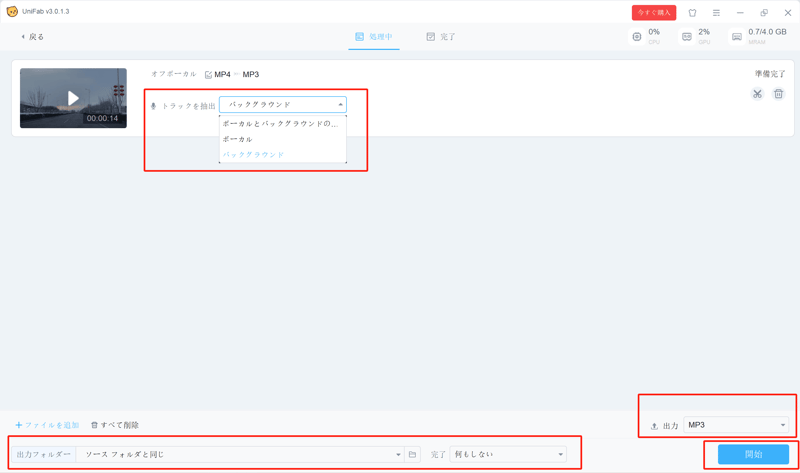The image size is (800, 473).
Task: Click the red 今すぐ購入 button
Action: click(x=653, y=13)
